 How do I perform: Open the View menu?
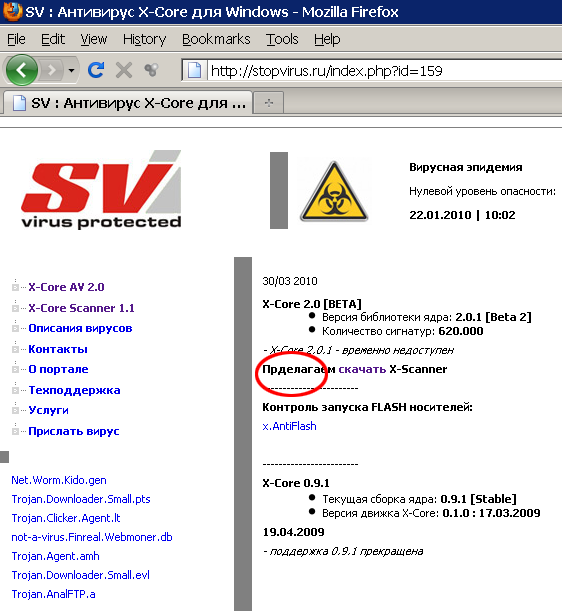[x=94, y=39]
